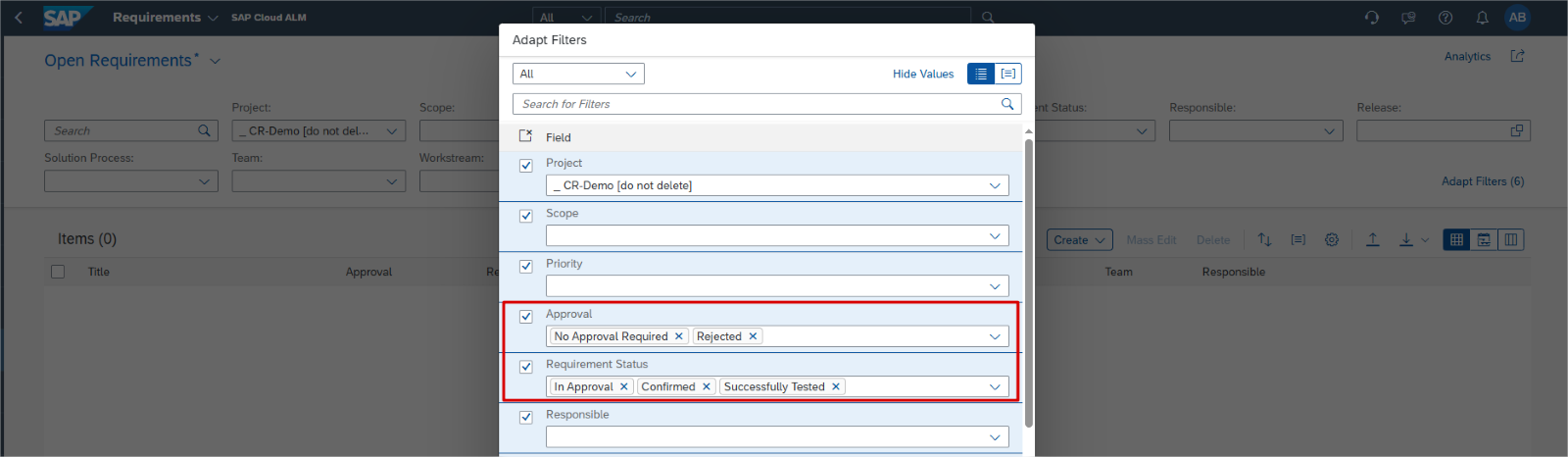1568x457 pixels.
Task: Open table settings gear icon
Action: coord(1332,240)
